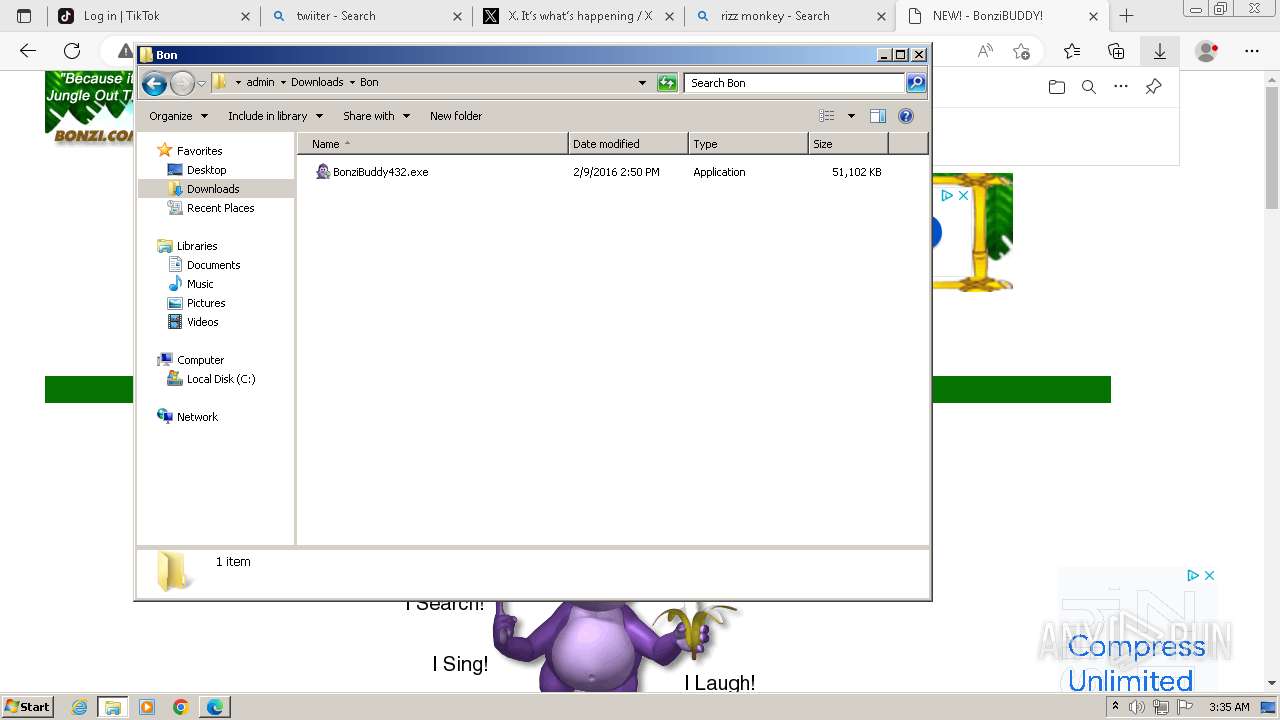1280x720 pixels.
Task: Click Downloads in the address breadcrumb
Action: click(x=317, y=83)
